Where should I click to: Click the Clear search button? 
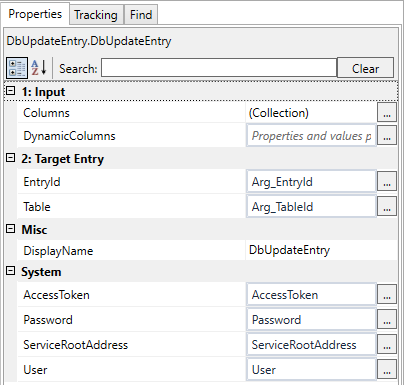click(x=365, y=68)
